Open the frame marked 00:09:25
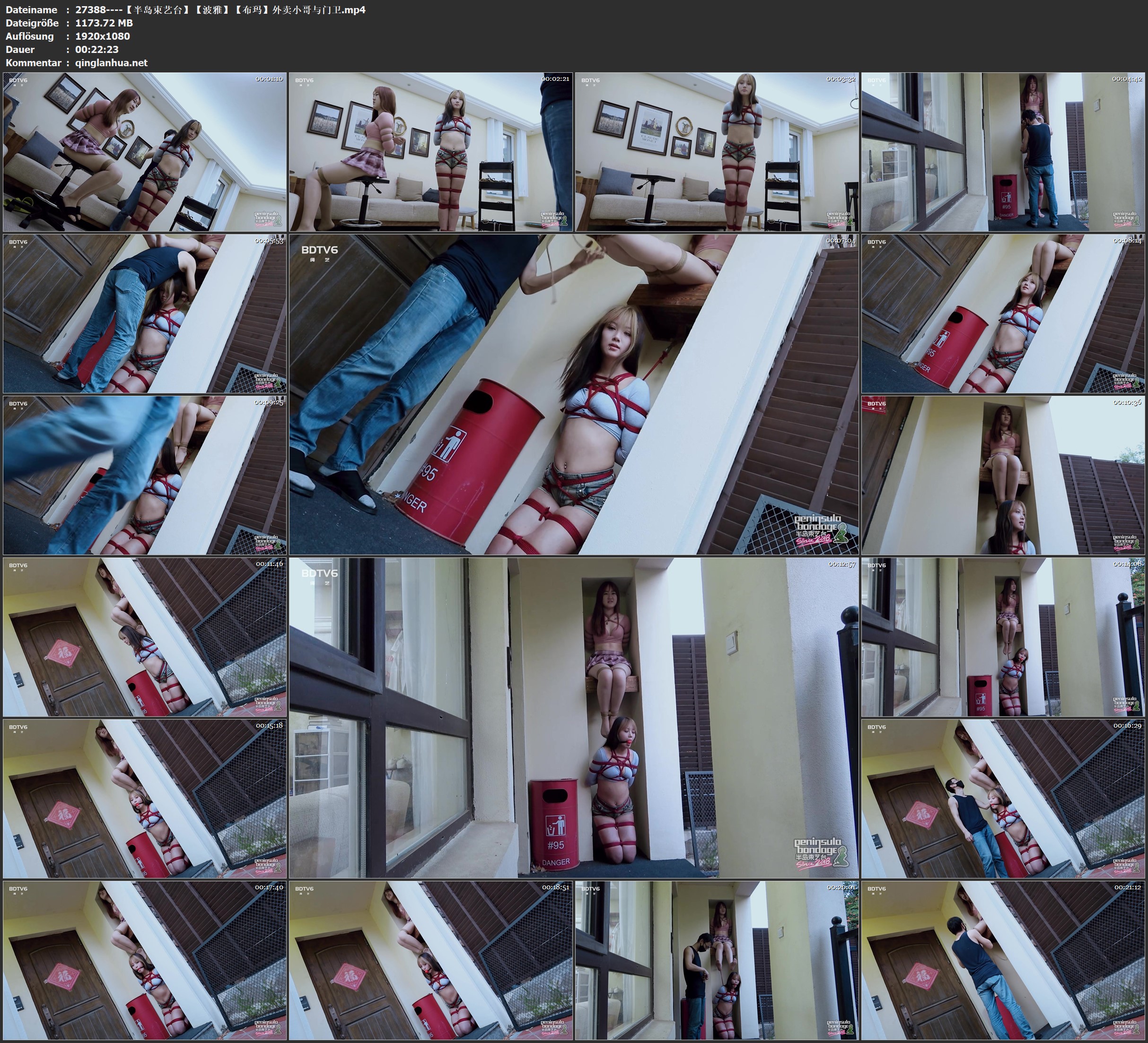 pyautogui.click(x=145, y=475)
